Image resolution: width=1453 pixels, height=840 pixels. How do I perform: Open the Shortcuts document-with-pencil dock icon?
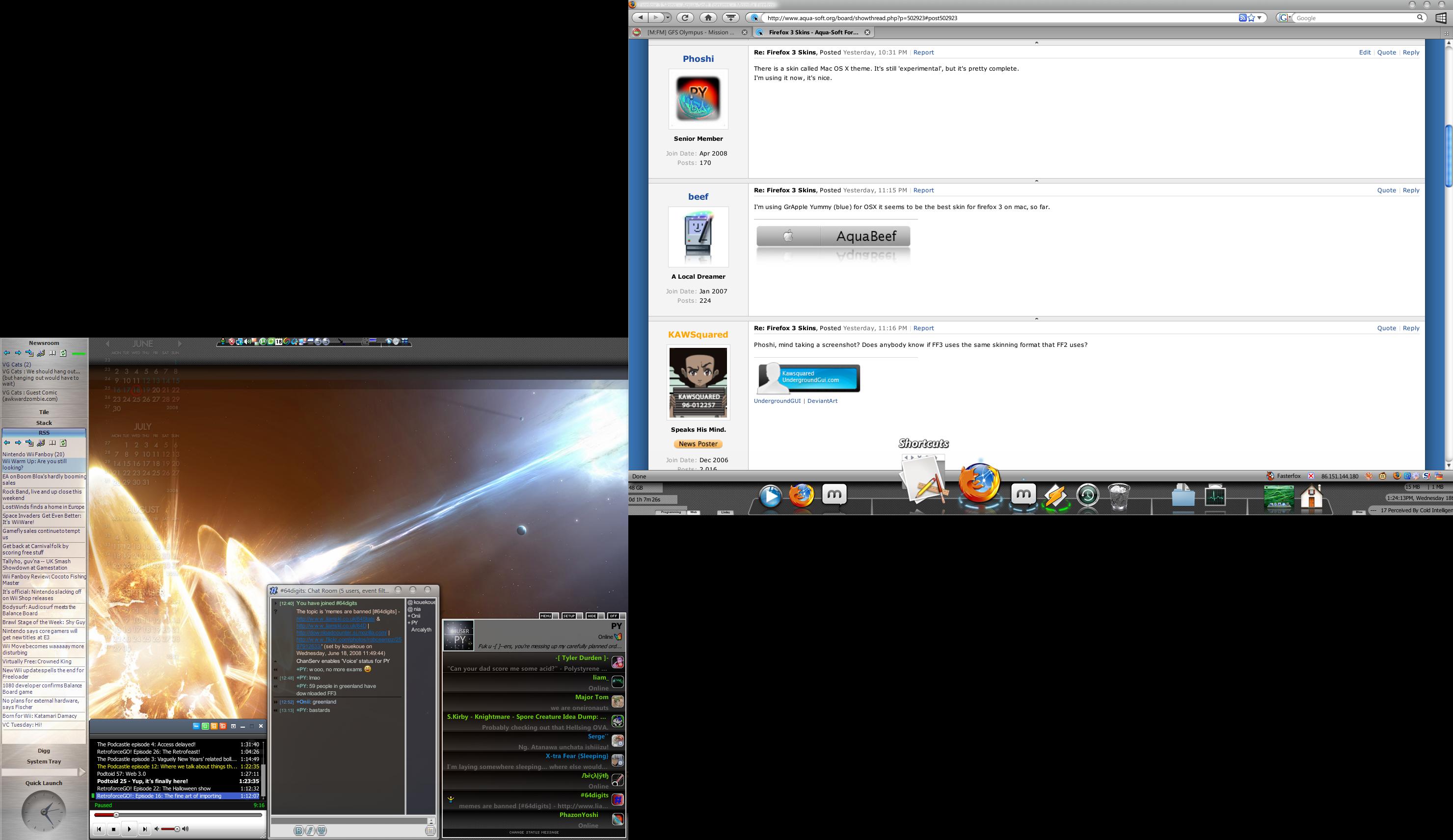tap(924, 479)
